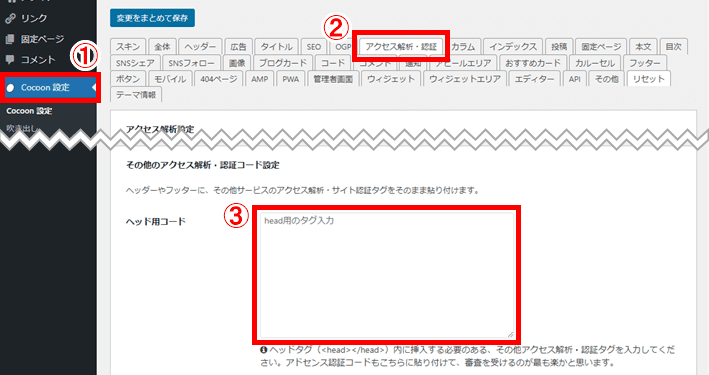Viewport: 709px width, 375px height.
Task: Open the 固定ページ settings tab
Action: coord(601,47)
